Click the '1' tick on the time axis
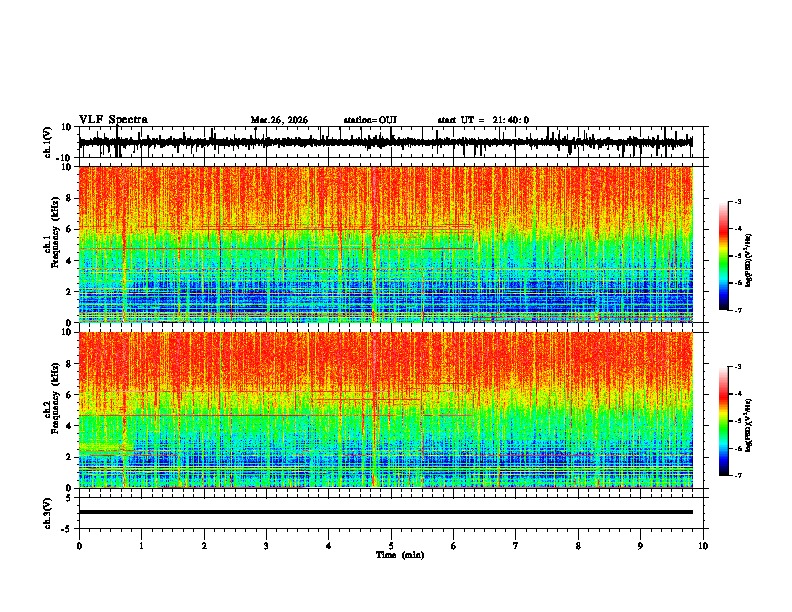This screenshot has height=612, width=792. coord(141,546)
